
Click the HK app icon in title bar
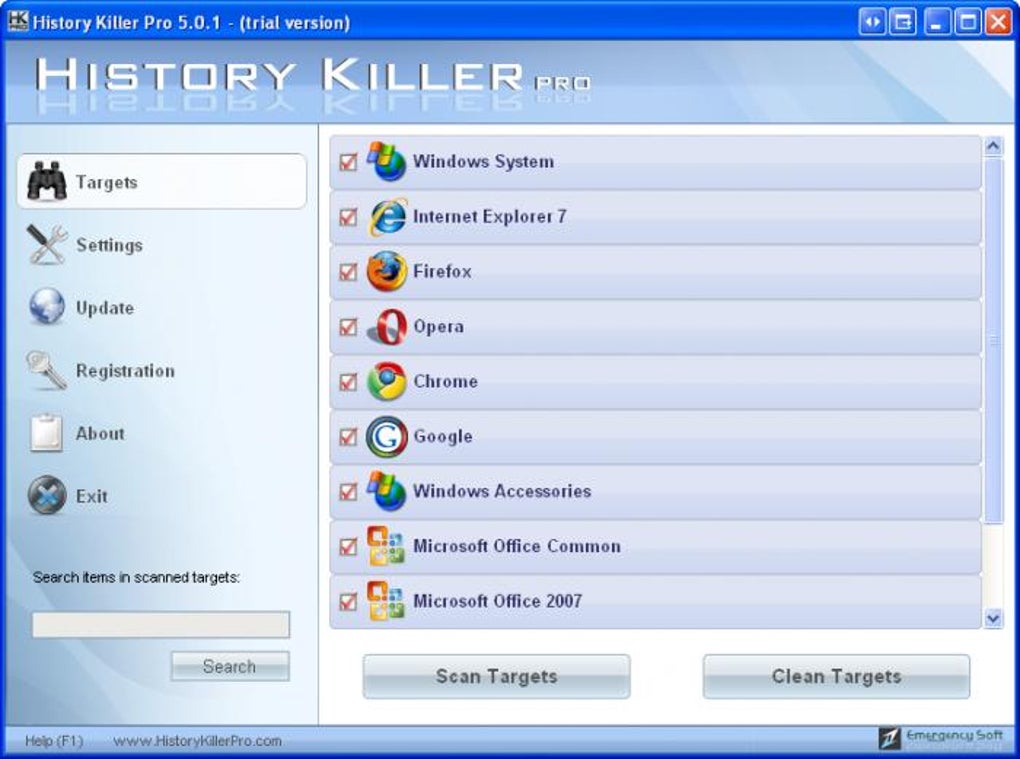(x=18, y=21)
